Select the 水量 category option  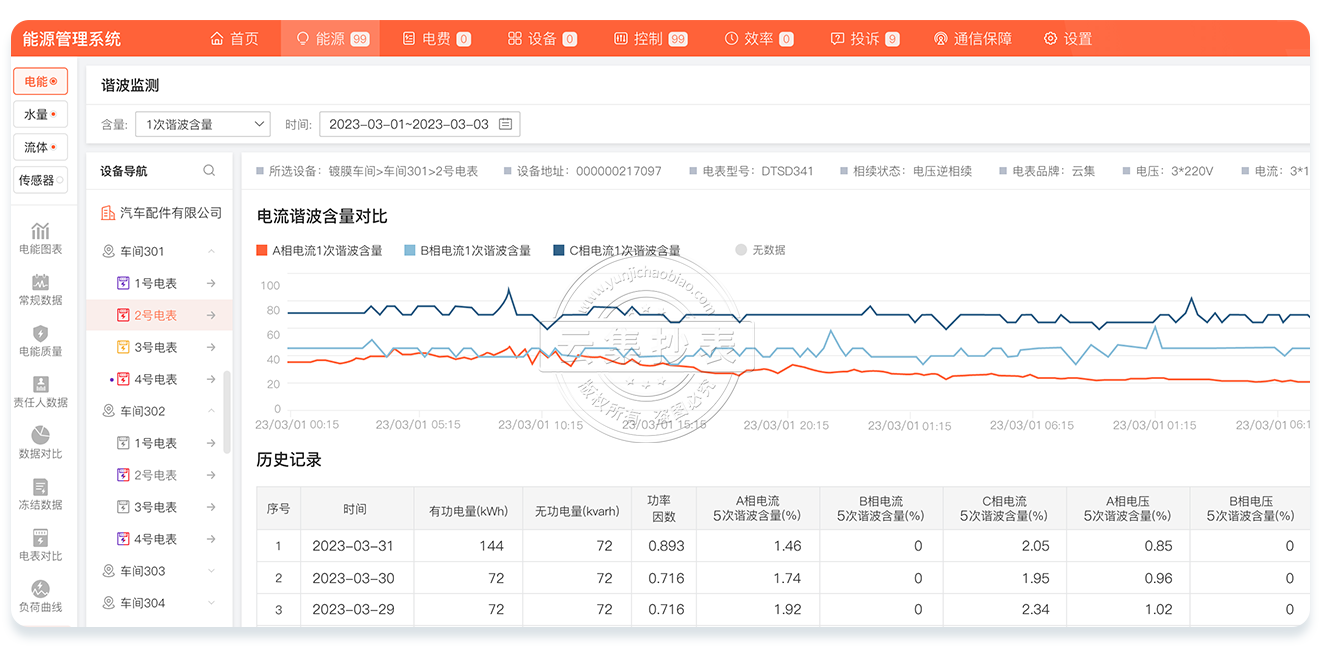pyautogui.click(x=40, y=115)
